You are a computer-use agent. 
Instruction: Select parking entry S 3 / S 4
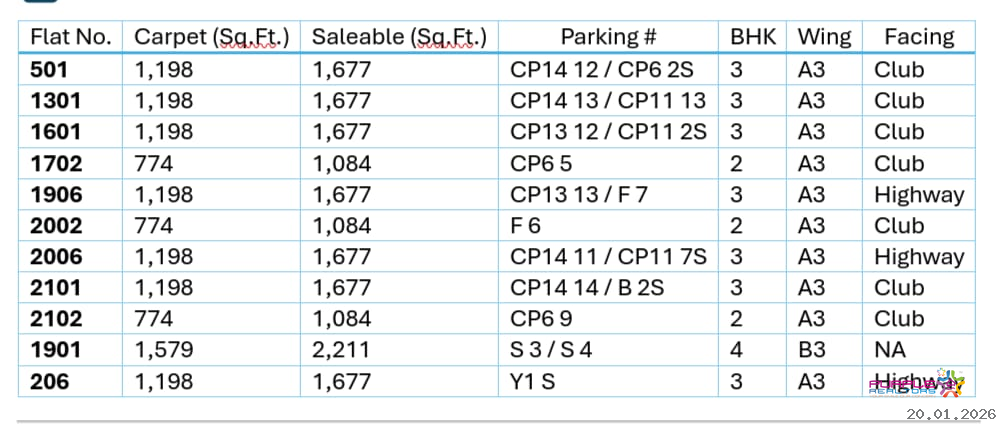point(551,350)
